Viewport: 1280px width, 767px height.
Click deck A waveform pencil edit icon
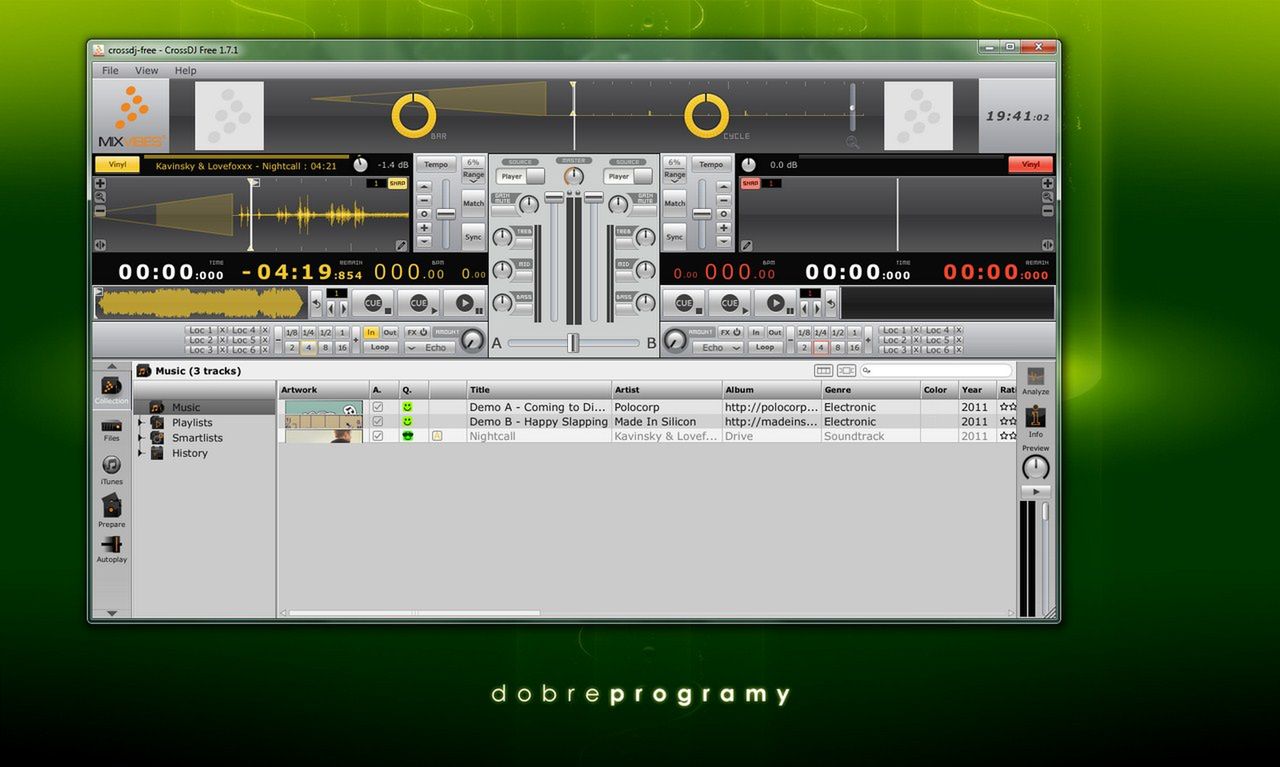click(x=401, y=245)
